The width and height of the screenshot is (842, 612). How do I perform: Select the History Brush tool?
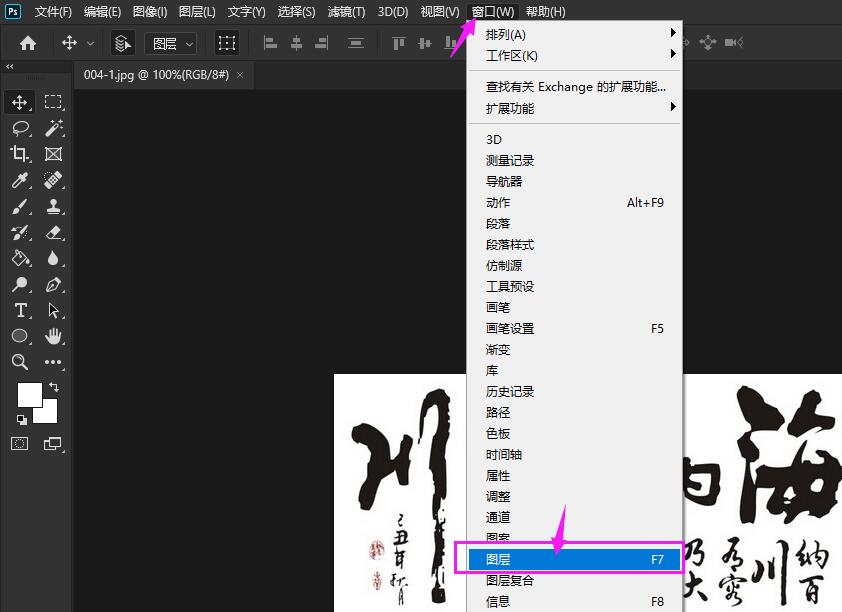pos(20,232)
